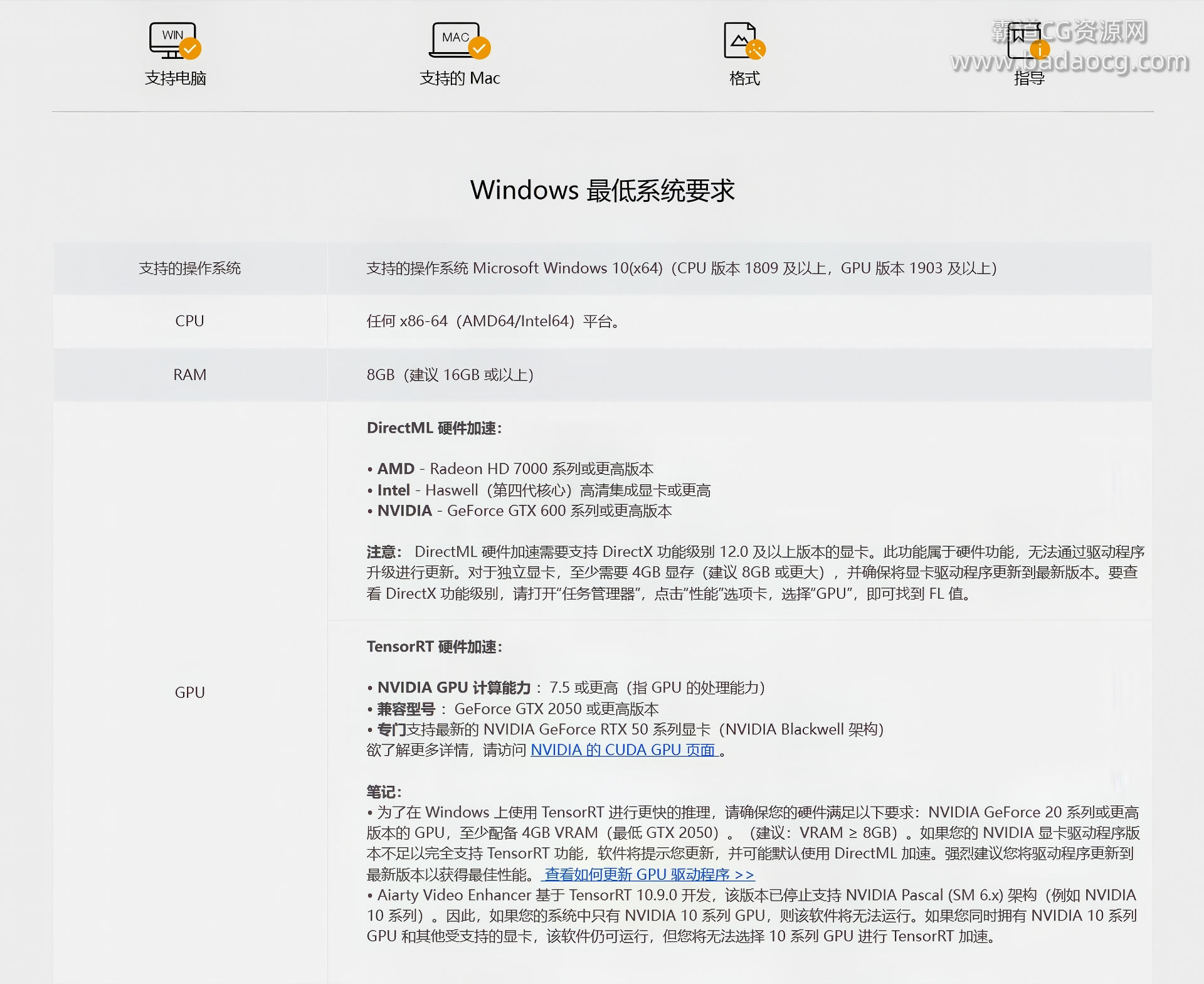Click the CPU row label
1204x984 pixels.
[189, 321]
